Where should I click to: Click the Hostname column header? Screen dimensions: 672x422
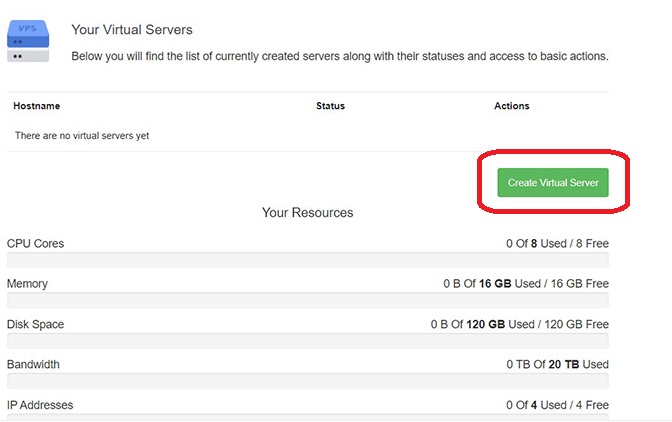pyautogui.click(x=38, y=106)
